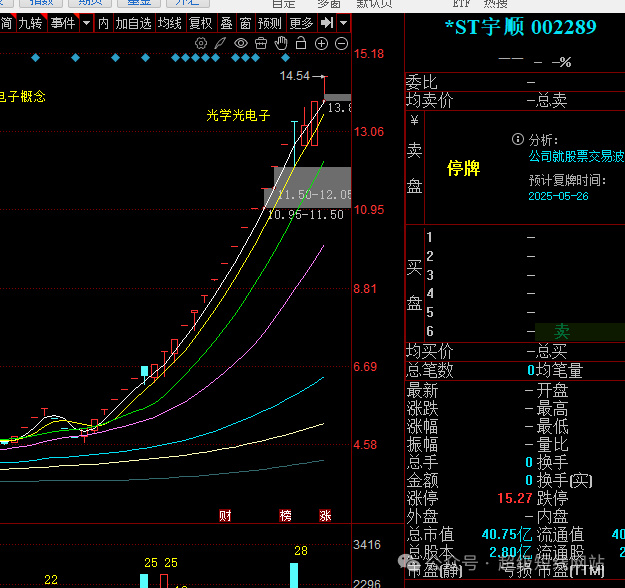Open the 电子概念 concept label
The width and height of the screenshot is (625, 588).
[x=23, y=96]
